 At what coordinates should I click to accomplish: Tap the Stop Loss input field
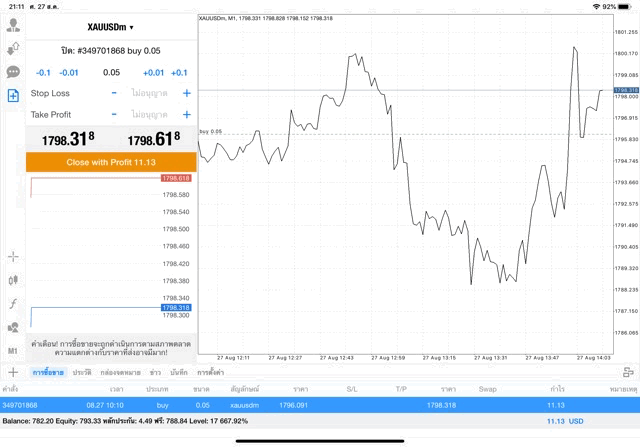click(x=150, y=93)
